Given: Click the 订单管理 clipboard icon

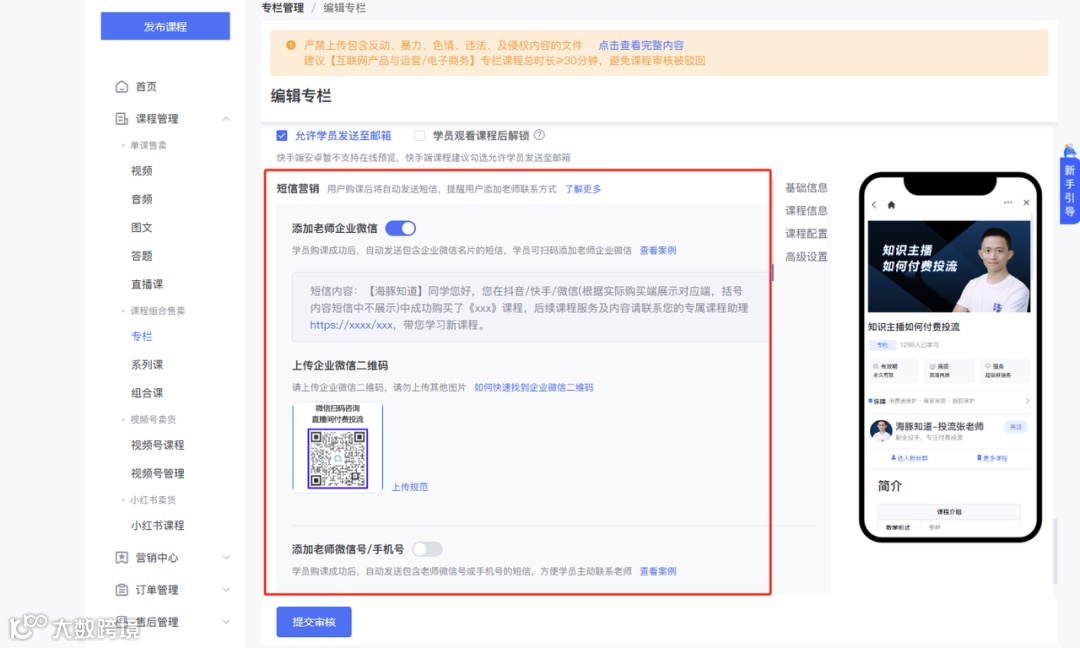Looking at the screenshot, I should pyautogui.click(x=122, y=590).
